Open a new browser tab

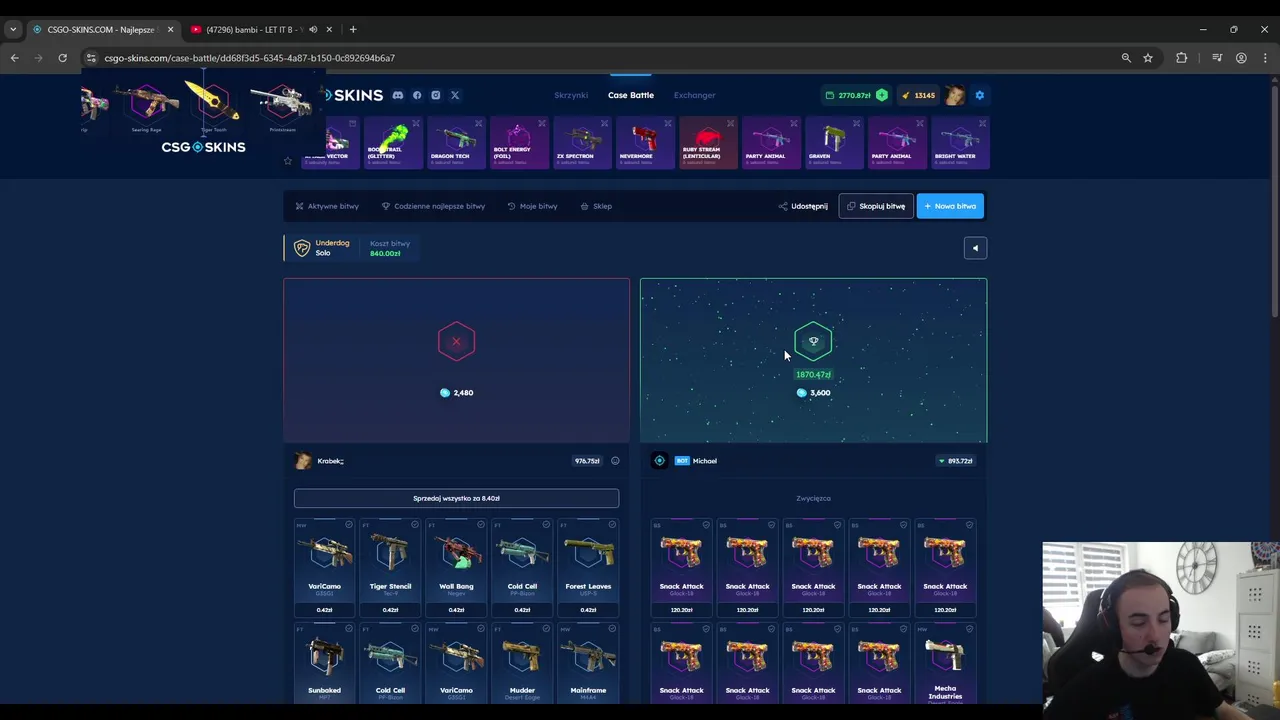[353, 29]
